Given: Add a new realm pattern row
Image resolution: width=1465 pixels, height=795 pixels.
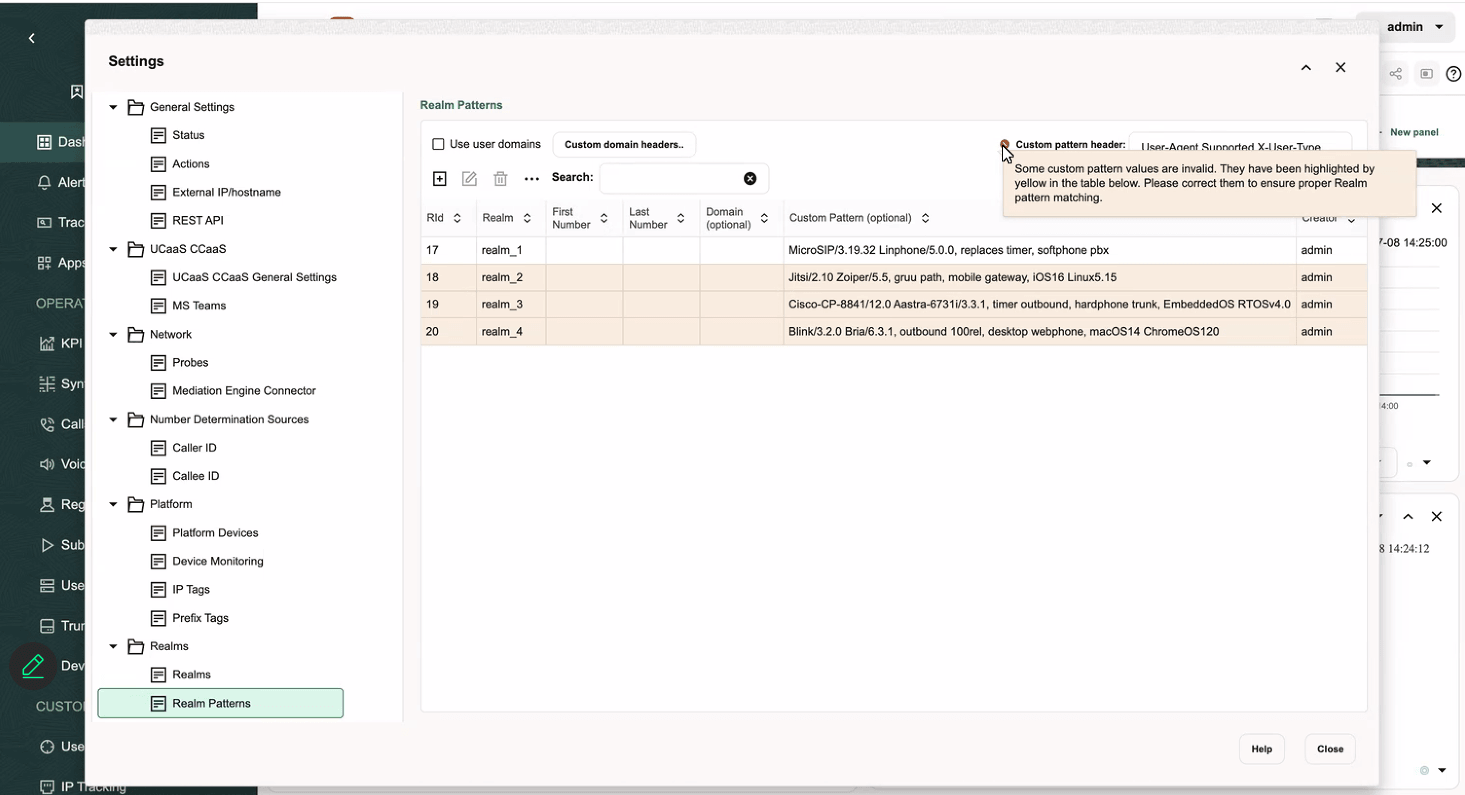Looking at the screenshot, I should pyautogui.click(x=439, y=178).
